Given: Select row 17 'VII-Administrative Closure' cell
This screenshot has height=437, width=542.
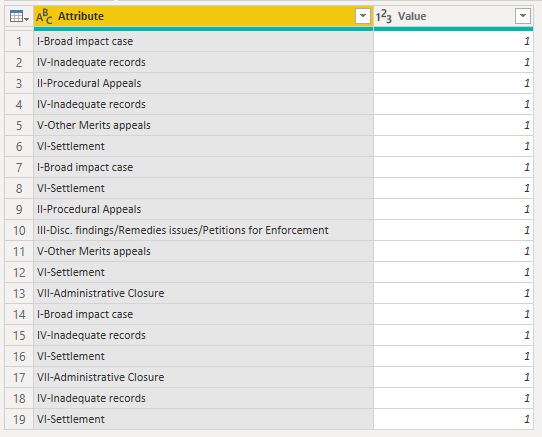Looking at the screenshot, I should pyautogui.click(x=204, y=377).
